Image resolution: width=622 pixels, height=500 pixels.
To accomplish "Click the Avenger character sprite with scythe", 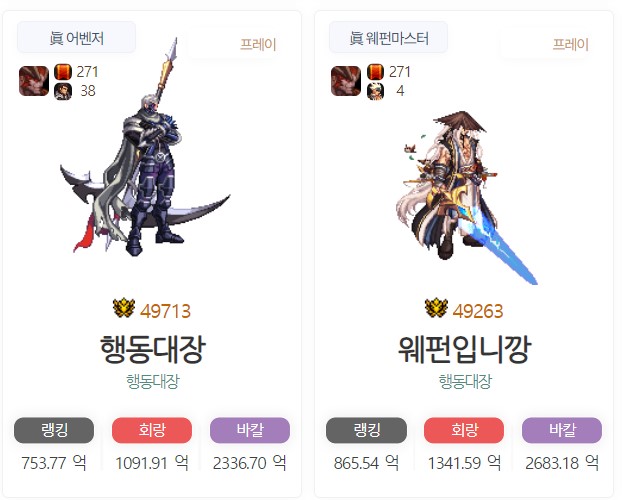I will tap(145, 147).
